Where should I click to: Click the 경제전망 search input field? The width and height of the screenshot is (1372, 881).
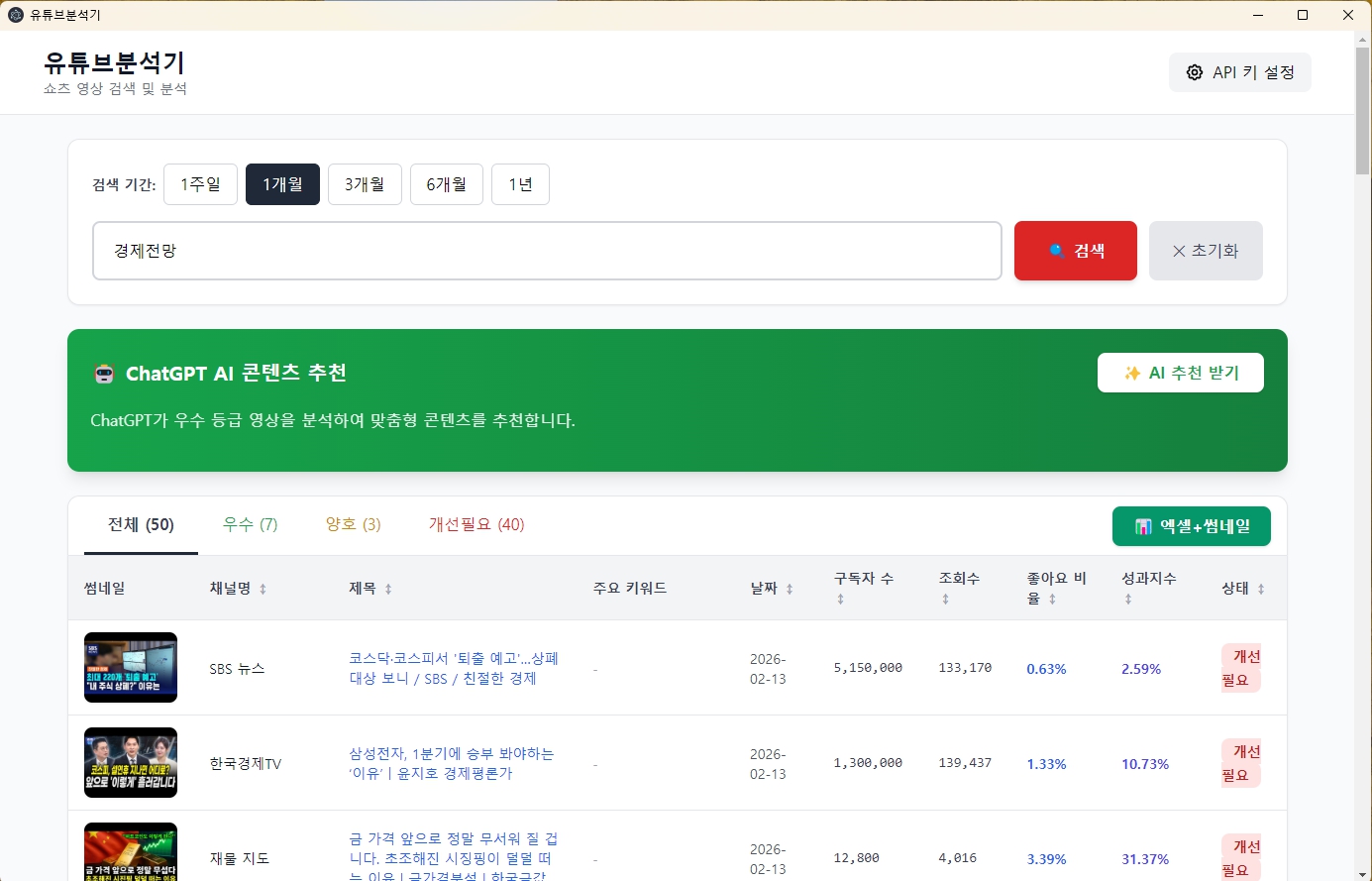(547, 251)
